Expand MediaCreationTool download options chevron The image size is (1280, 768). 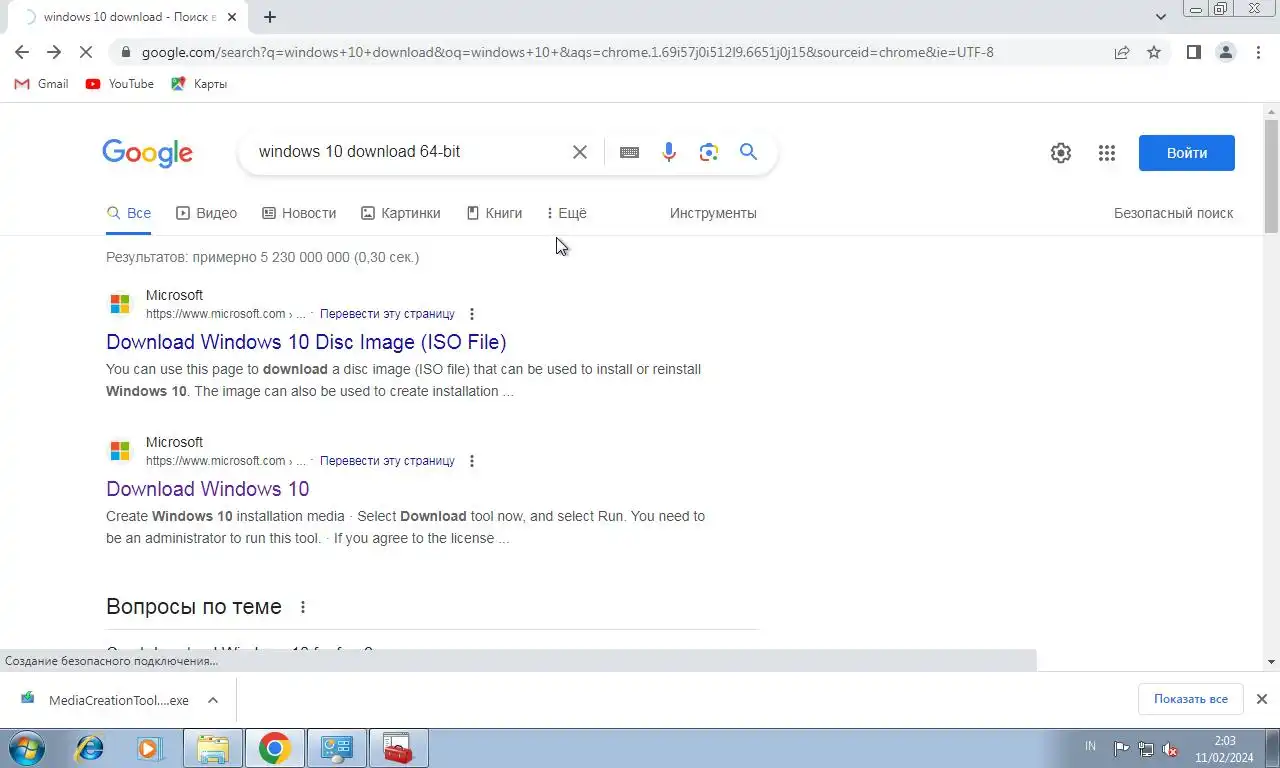point(213,700)
